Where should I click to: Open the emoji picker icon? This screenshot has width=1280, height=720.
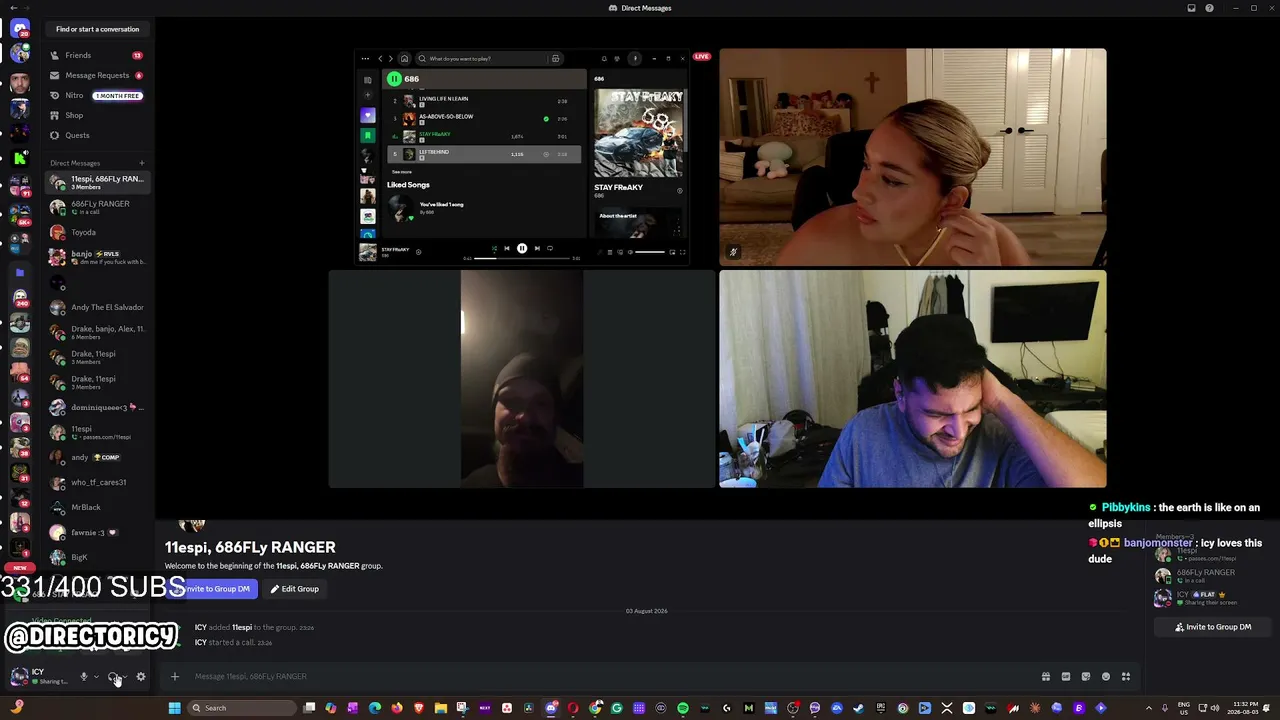1106,676
